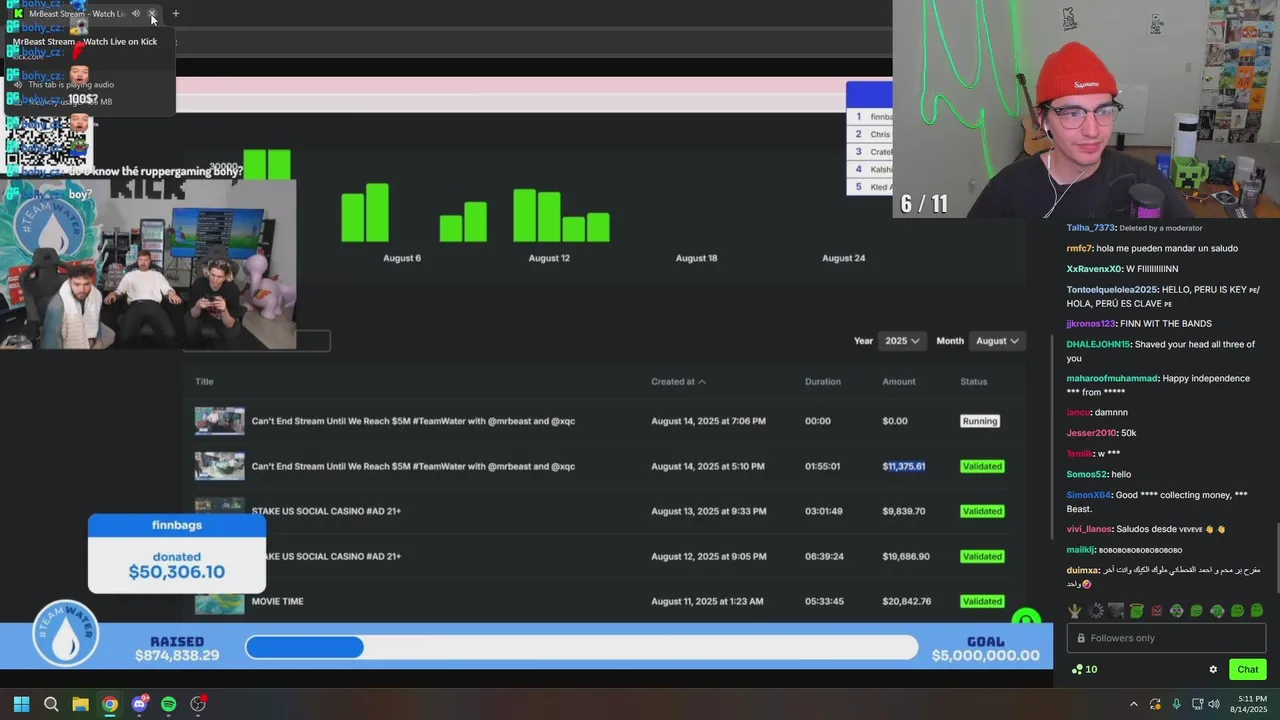Viewport: 1280px width, 720px height.
Task: Pick the last green blob emote
Action: (x=1257, y=611)
